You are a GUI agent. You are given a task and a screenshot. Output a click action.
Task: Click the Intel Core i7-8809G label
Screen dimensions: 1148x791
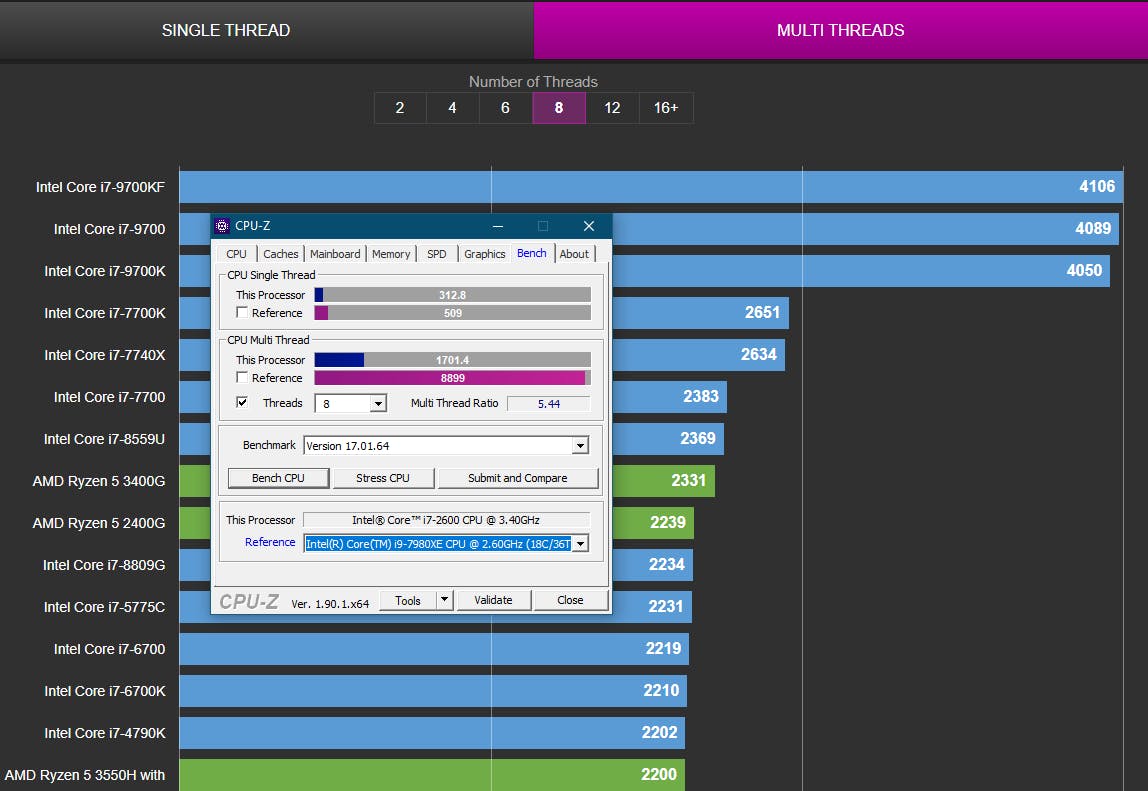tap(104, 565)
